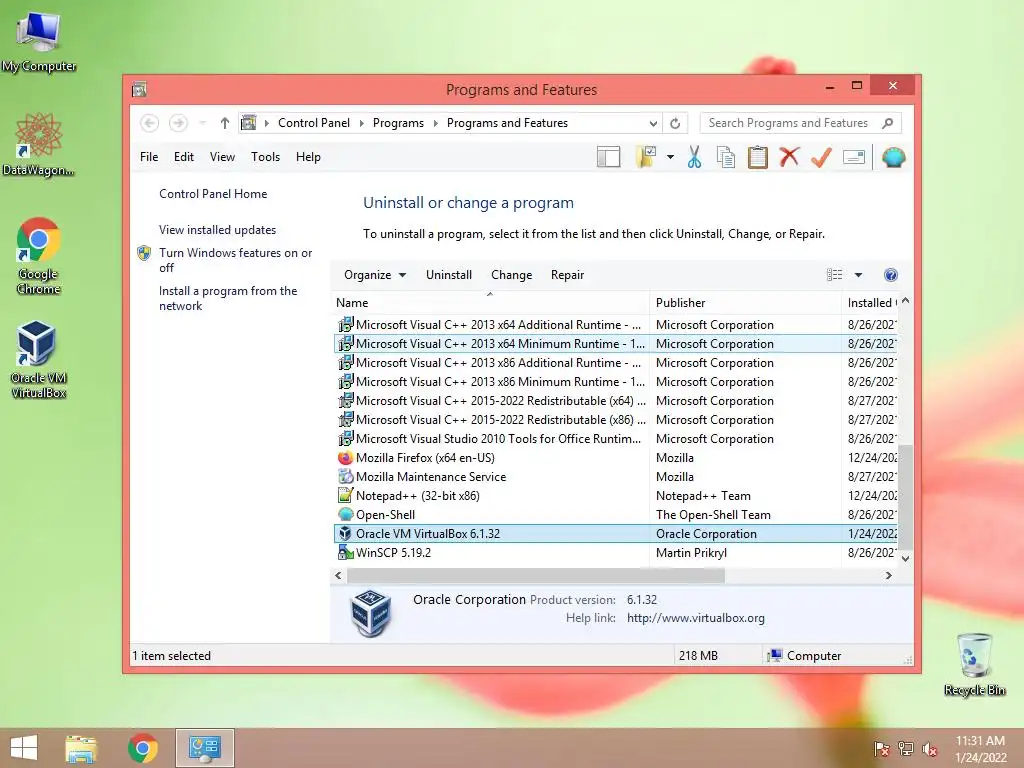Image resolution: width=1024 pixels, height=768 pixels.
Task: Click the volume speaker tray icon
Action: [x=930, y=749]
